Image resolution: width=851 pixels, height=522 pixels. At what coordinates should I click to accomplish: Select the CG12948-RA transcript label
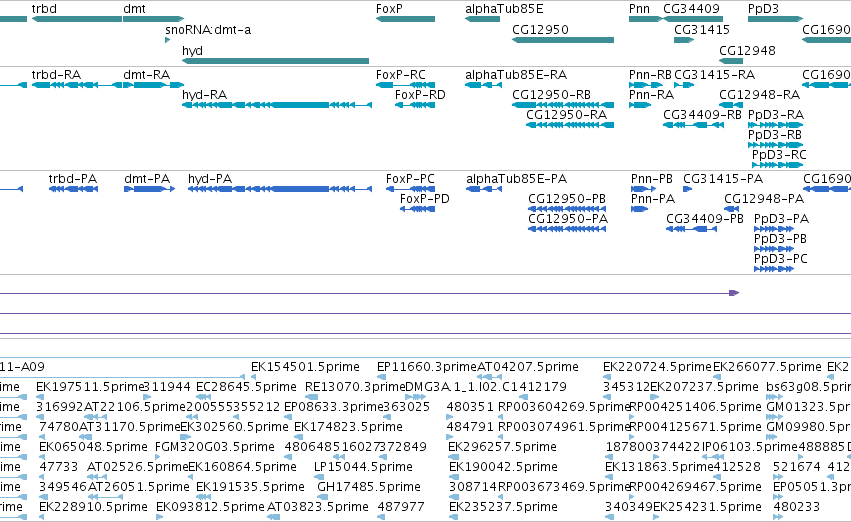(x=759, y=95)
